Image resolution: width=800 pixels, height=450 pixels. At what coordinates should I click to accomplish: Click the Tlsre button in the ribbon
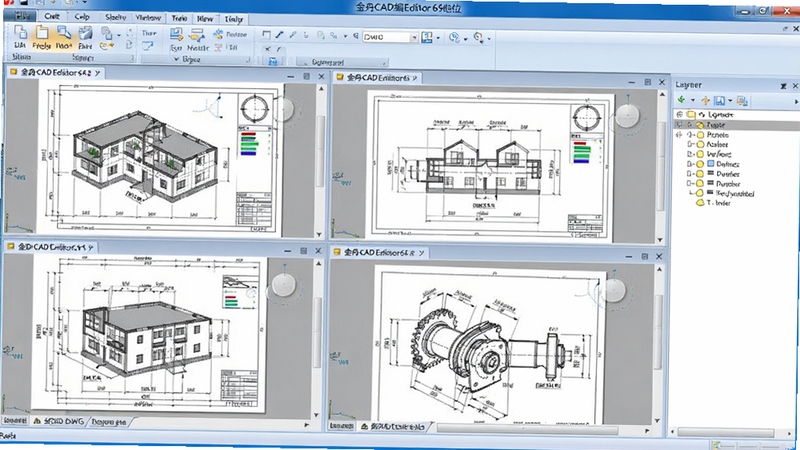(148, 33)
